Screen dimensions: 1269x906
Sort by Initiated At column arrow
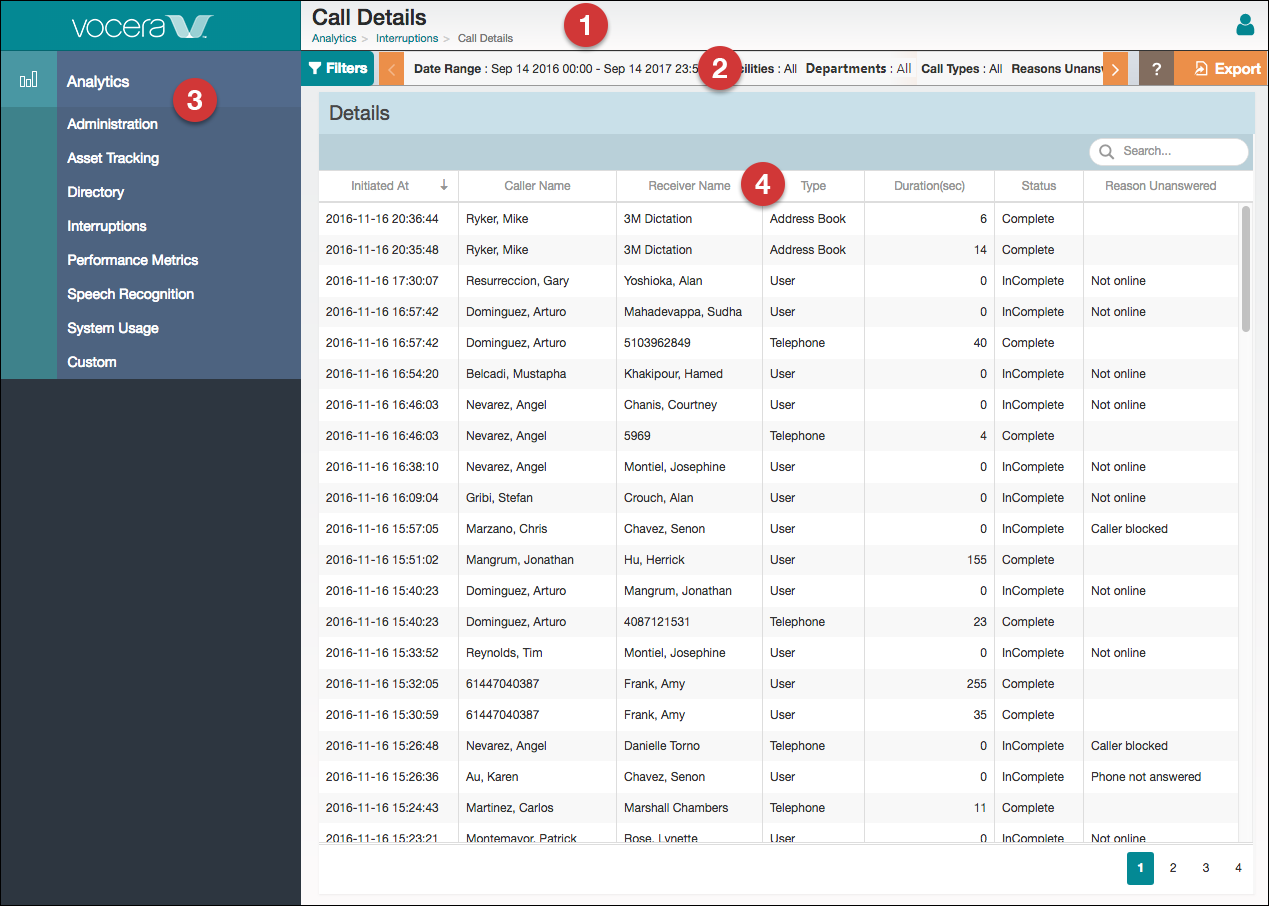tap(443, 185)
